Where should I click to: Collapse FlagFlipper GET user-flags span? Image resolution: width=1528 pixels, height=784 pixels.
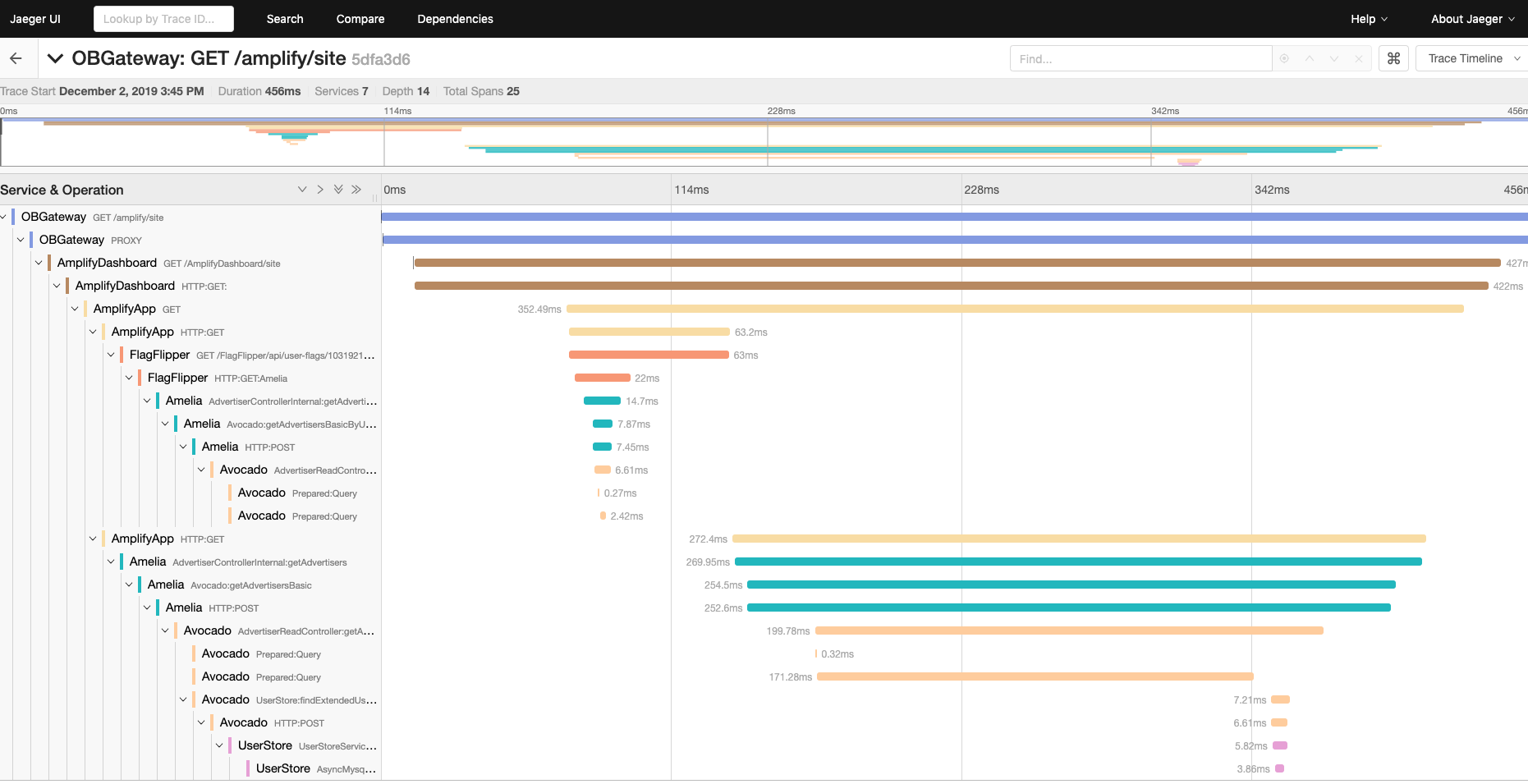click(x=111, y=355)
